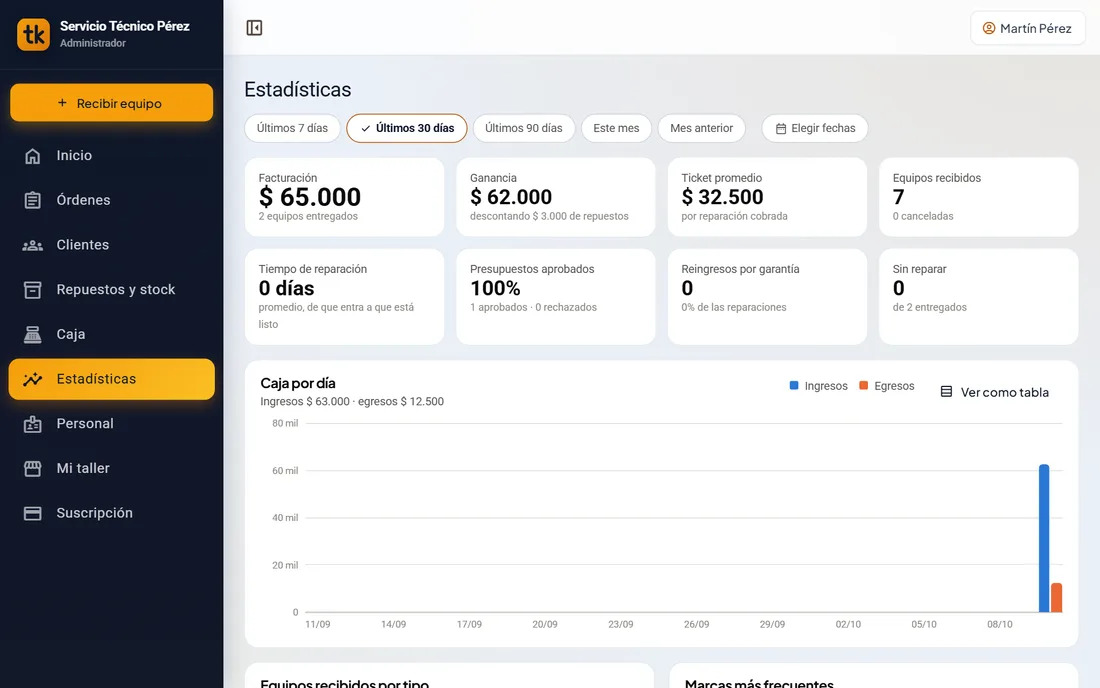This screenshot has width=1100, height=688.
Task: Click the user avatar icon beside Martín Pérez
Action: pyautogui.click(x=988, y=28)
